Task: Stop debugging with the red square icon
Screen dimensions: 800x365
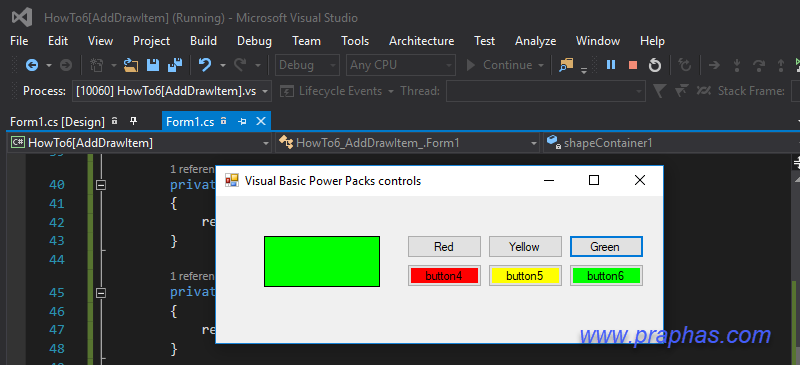Action: [633, 65]
